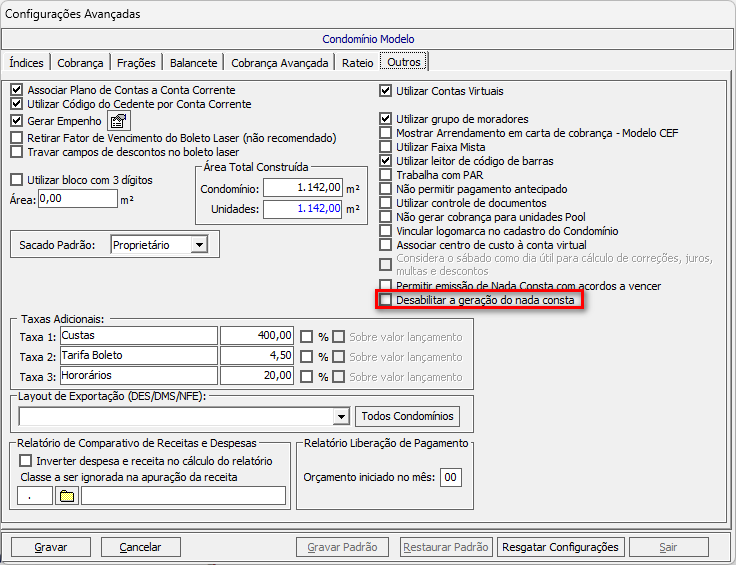
Task: Check Permitir emissão de Nada Consta com acordos
Action: [385, 285]
